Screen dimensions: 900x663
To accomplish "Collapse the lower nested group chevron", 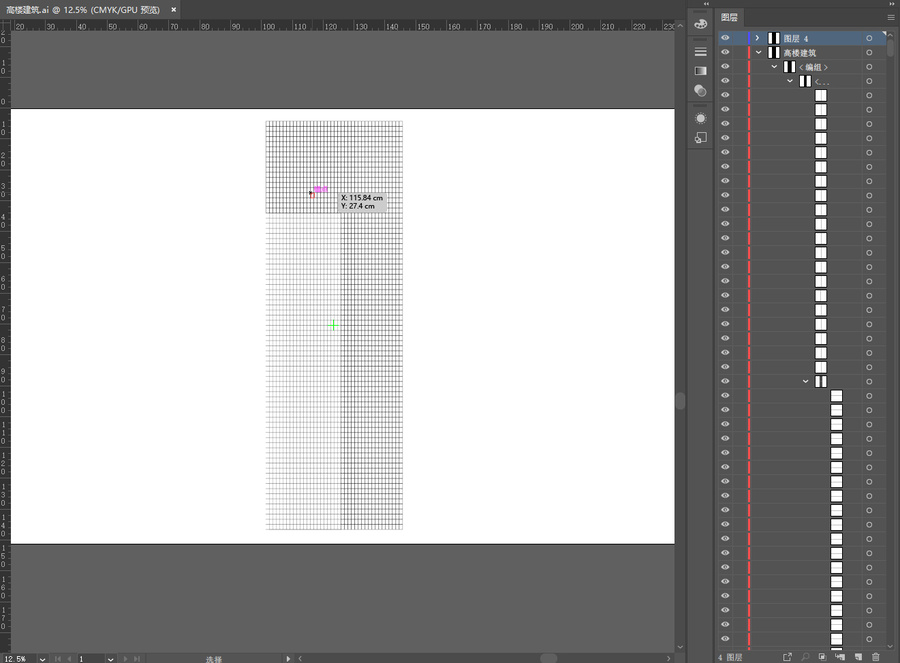I will click(805, 381).
